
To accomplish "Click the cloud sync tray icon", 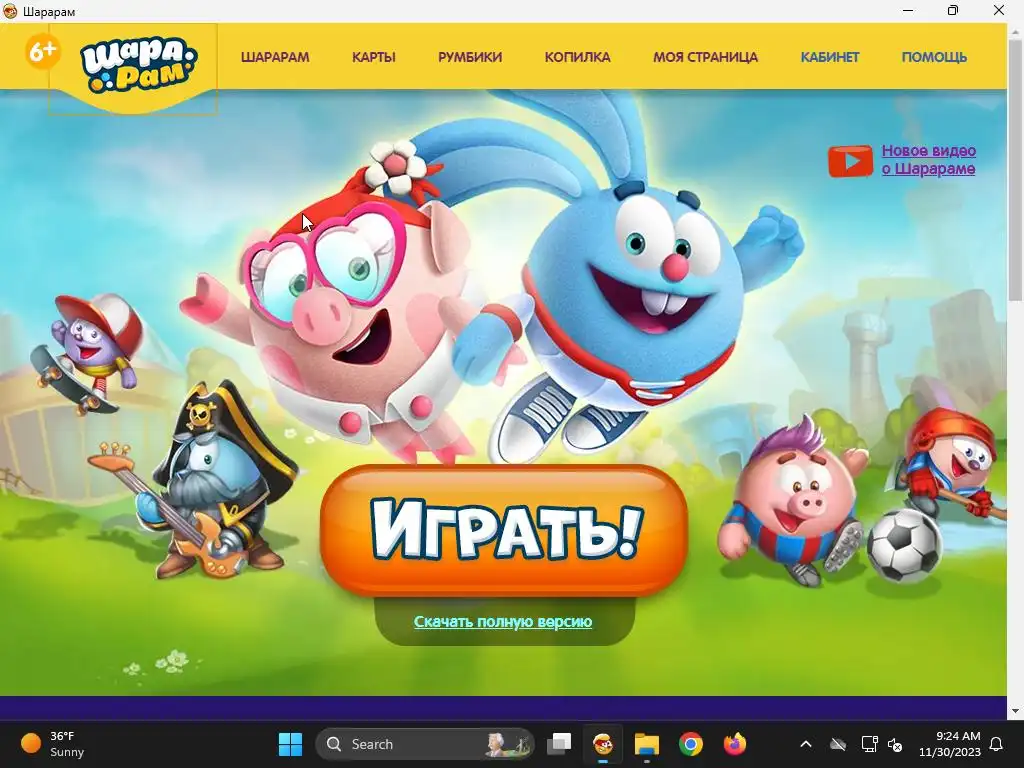I will click(x=837, y=744).
